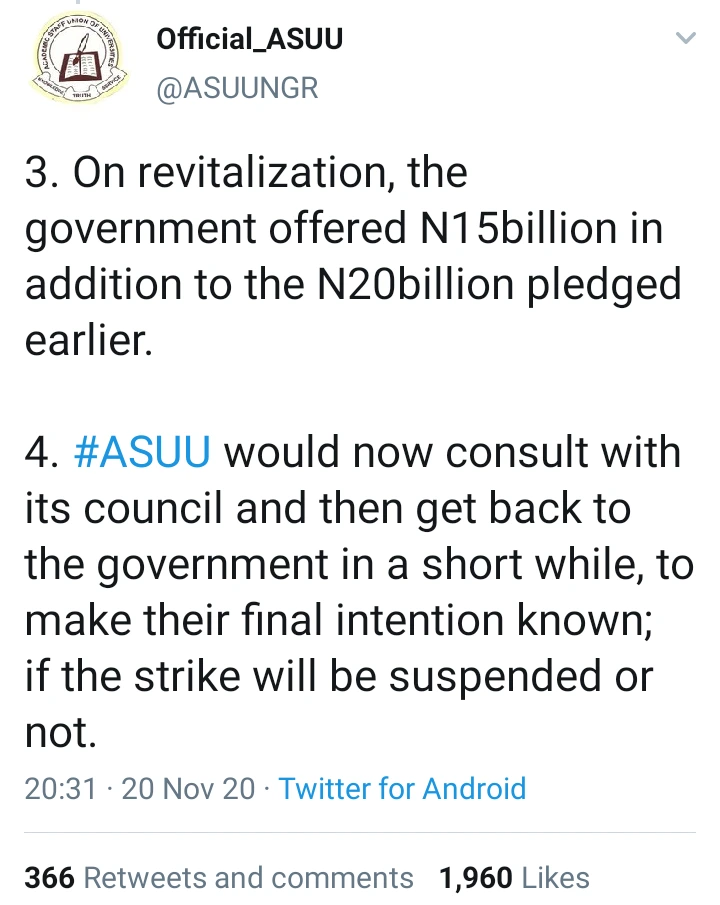Click the word revitalization in point 3
Screen dimensions: 720x905
tap(261, 172)
